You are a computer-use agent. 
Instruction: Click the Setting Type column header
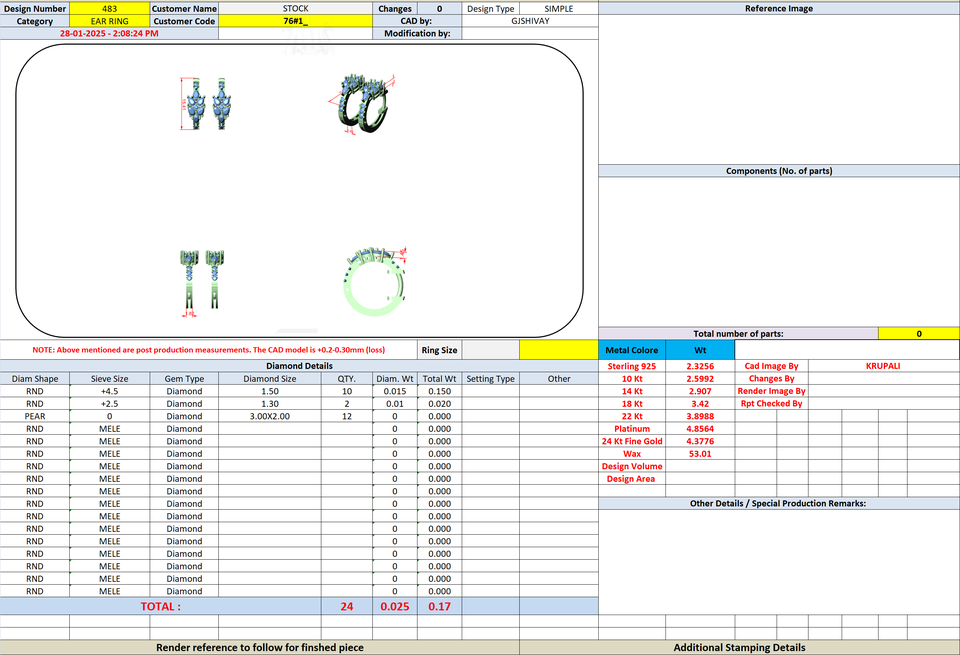(x=490, y=379)
